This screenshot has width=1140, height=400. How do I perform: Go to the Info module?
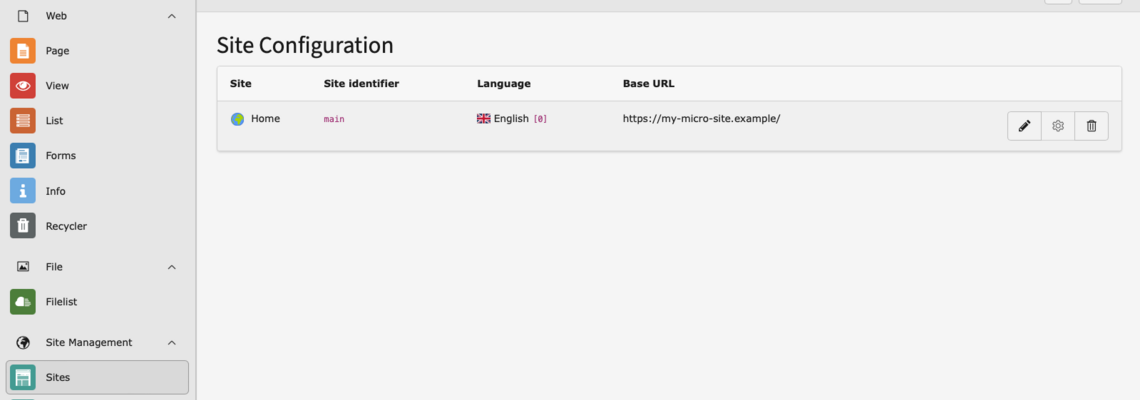pyautogui.click(x=56, y=191)
